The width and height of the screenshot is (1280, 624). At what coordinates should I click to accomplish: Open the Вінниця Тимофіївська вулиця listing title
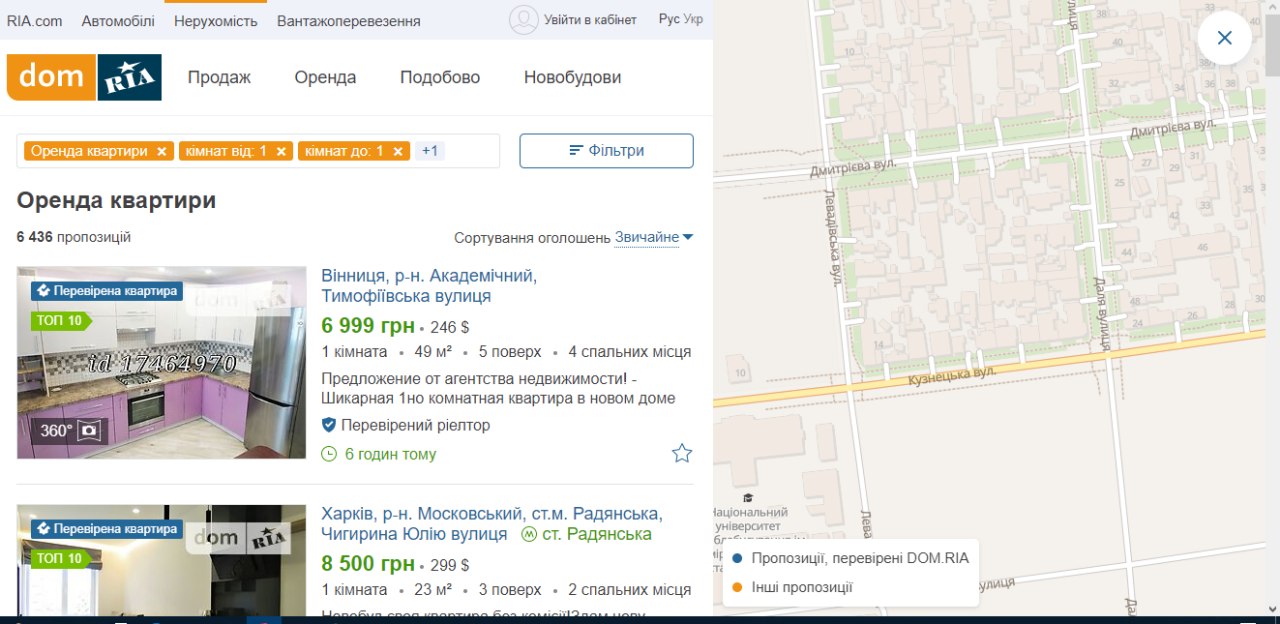pos(429,286)
